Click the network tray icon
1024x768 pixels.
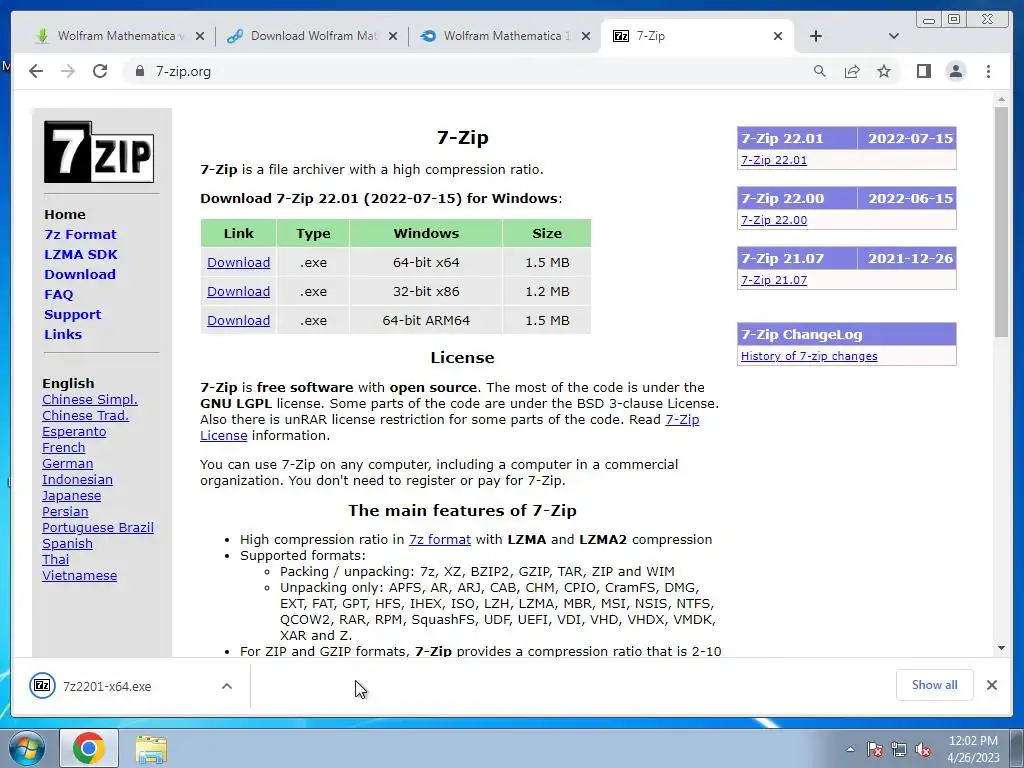[x=899, y=750]
